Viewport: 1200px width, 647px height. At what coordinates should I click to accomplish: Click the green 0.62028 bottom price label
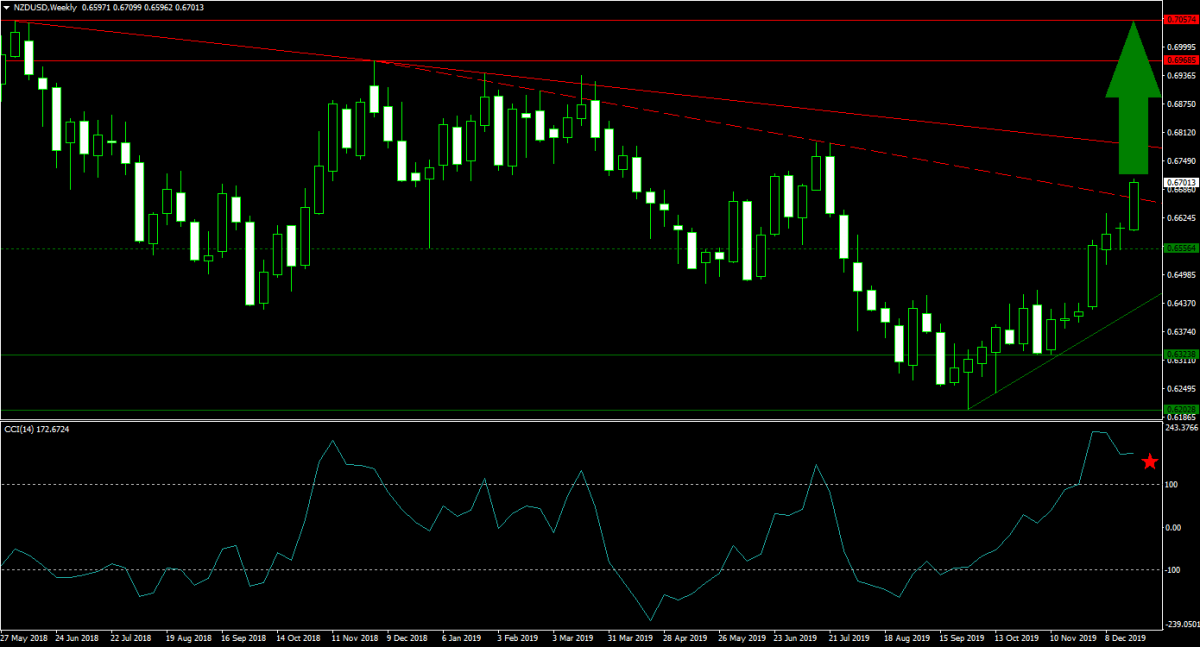[x=1181, y=409]
